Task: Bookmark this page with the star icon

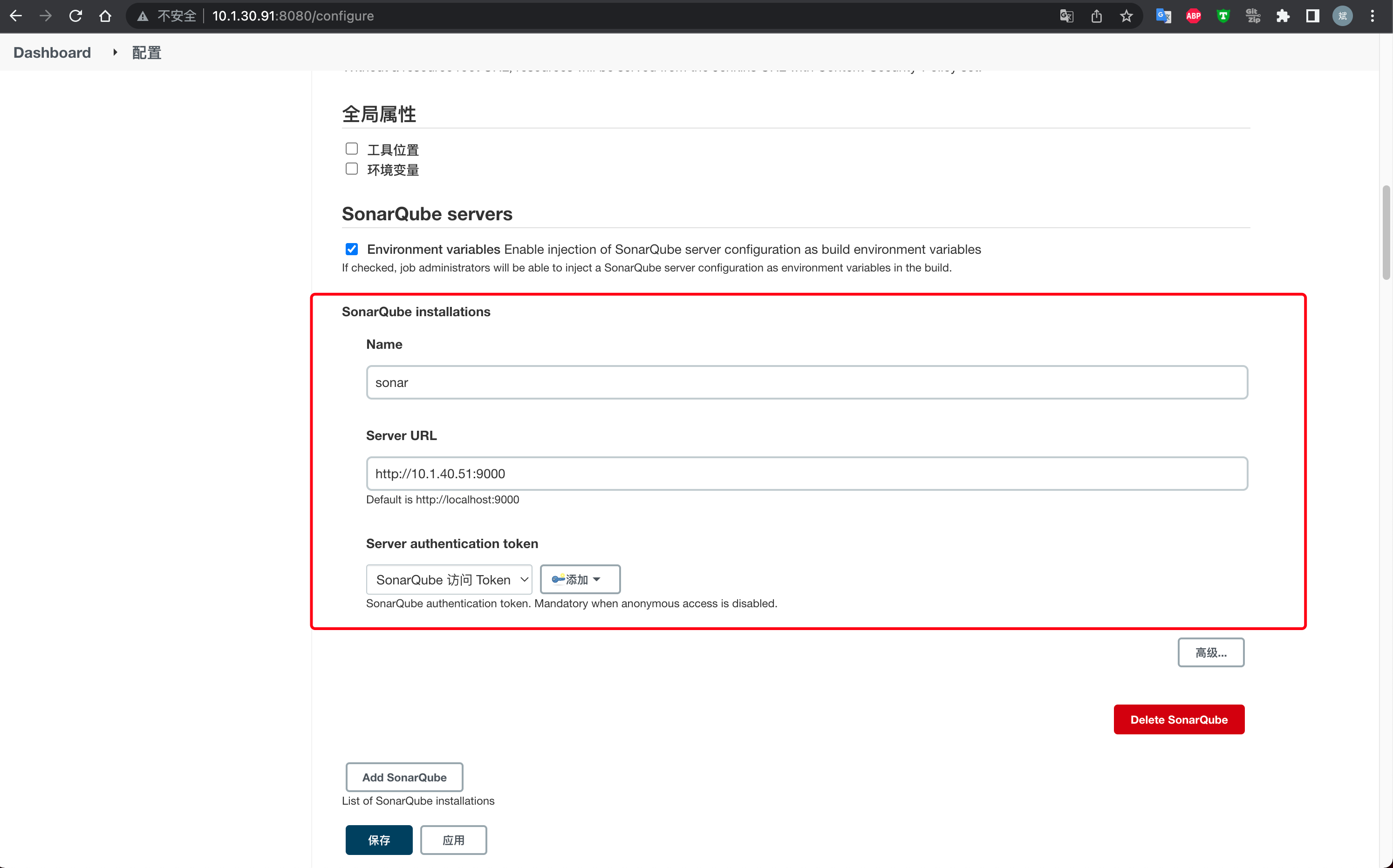Action: (x=1126, y=16)
